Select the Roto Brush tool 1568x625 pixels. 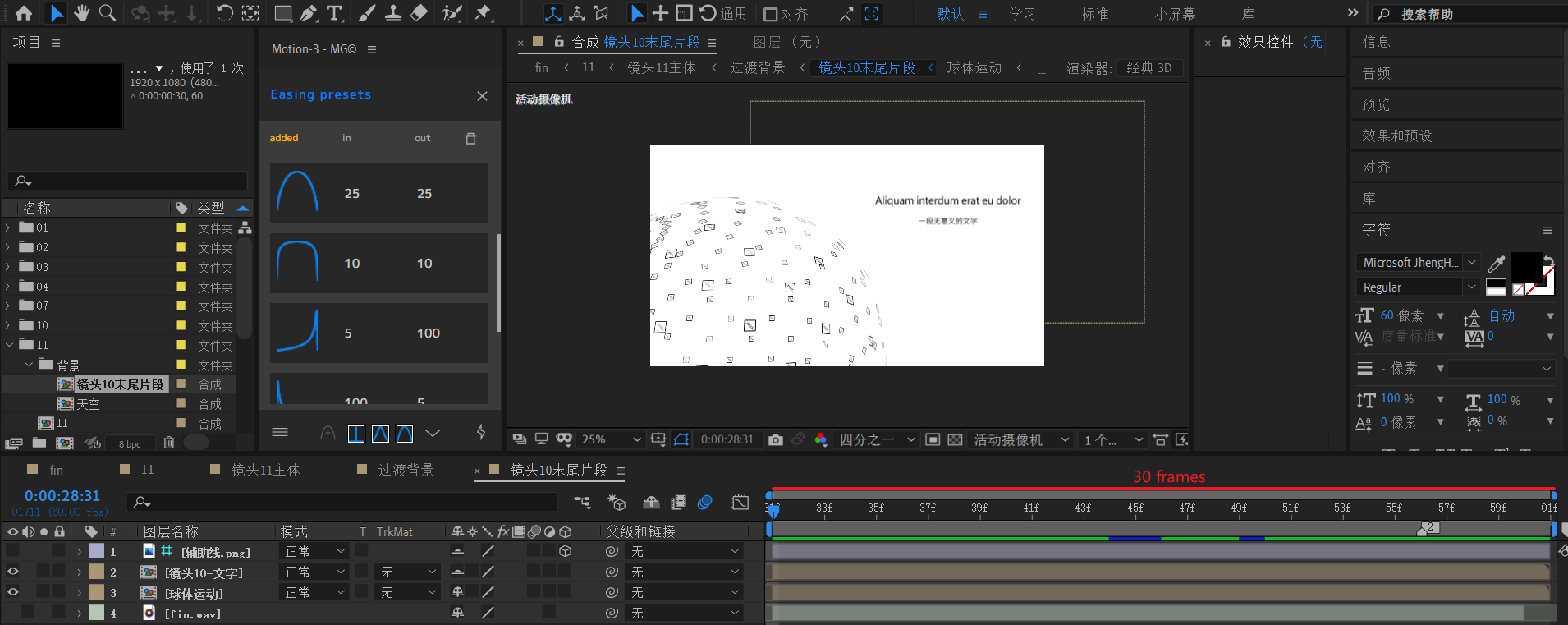(x=452, y=13)
